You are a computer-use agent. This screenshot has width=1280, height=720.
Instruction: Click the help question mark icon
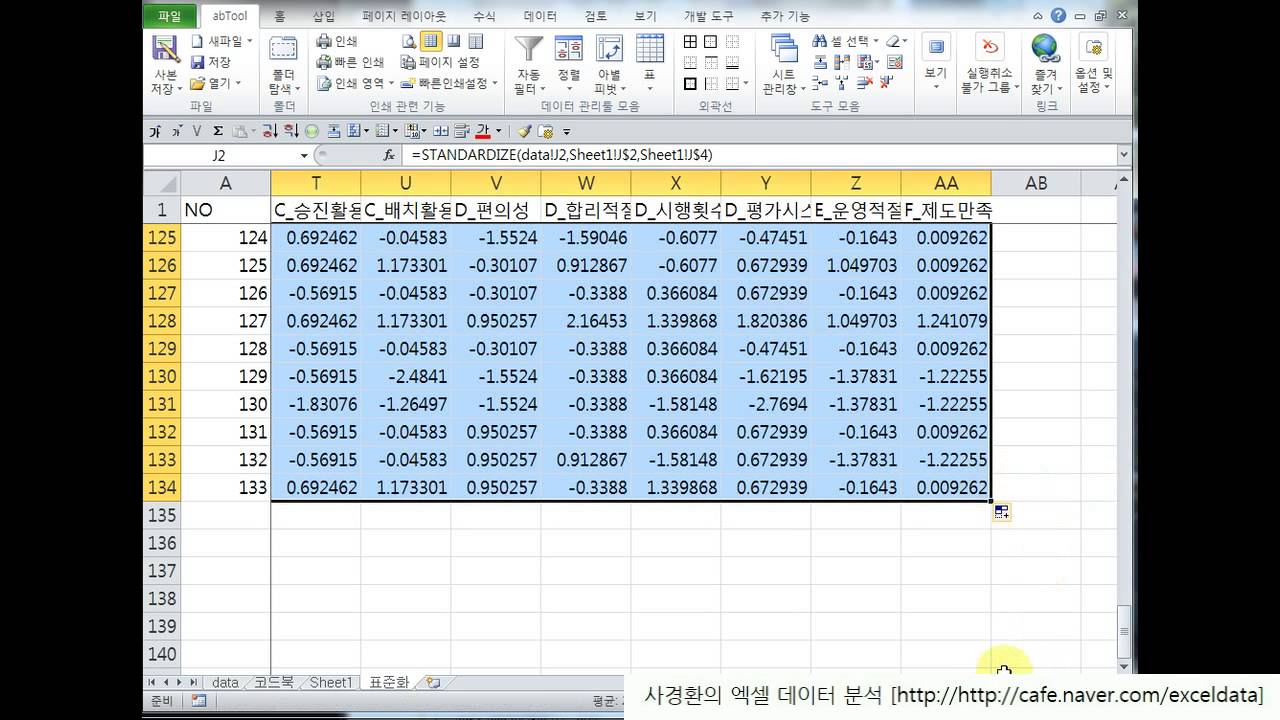[1058, 15]
